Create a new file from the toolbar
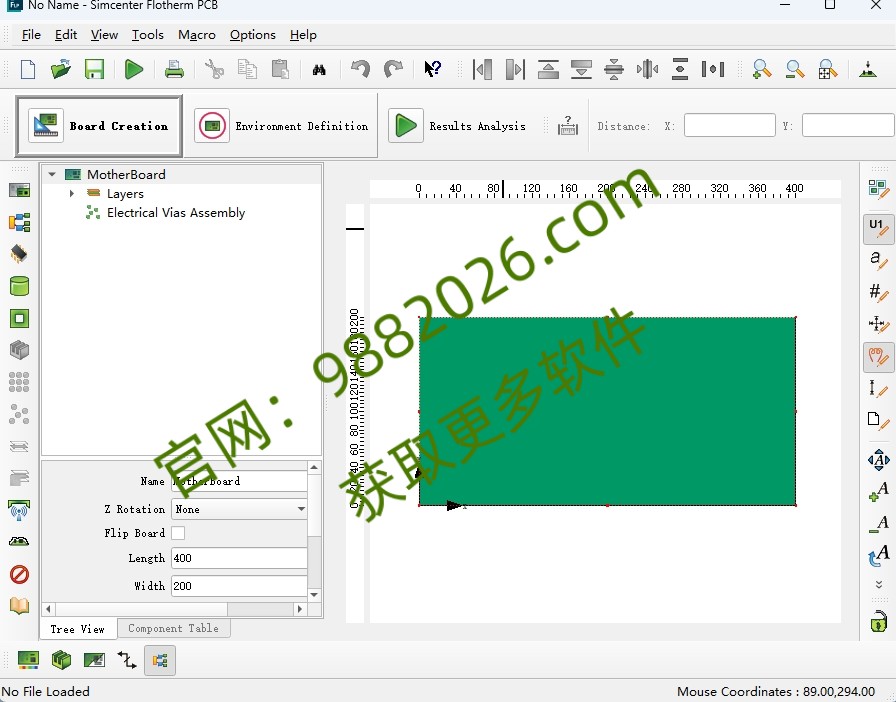Image resolution: width=896 pixels, height=702 pixels. 27,69
